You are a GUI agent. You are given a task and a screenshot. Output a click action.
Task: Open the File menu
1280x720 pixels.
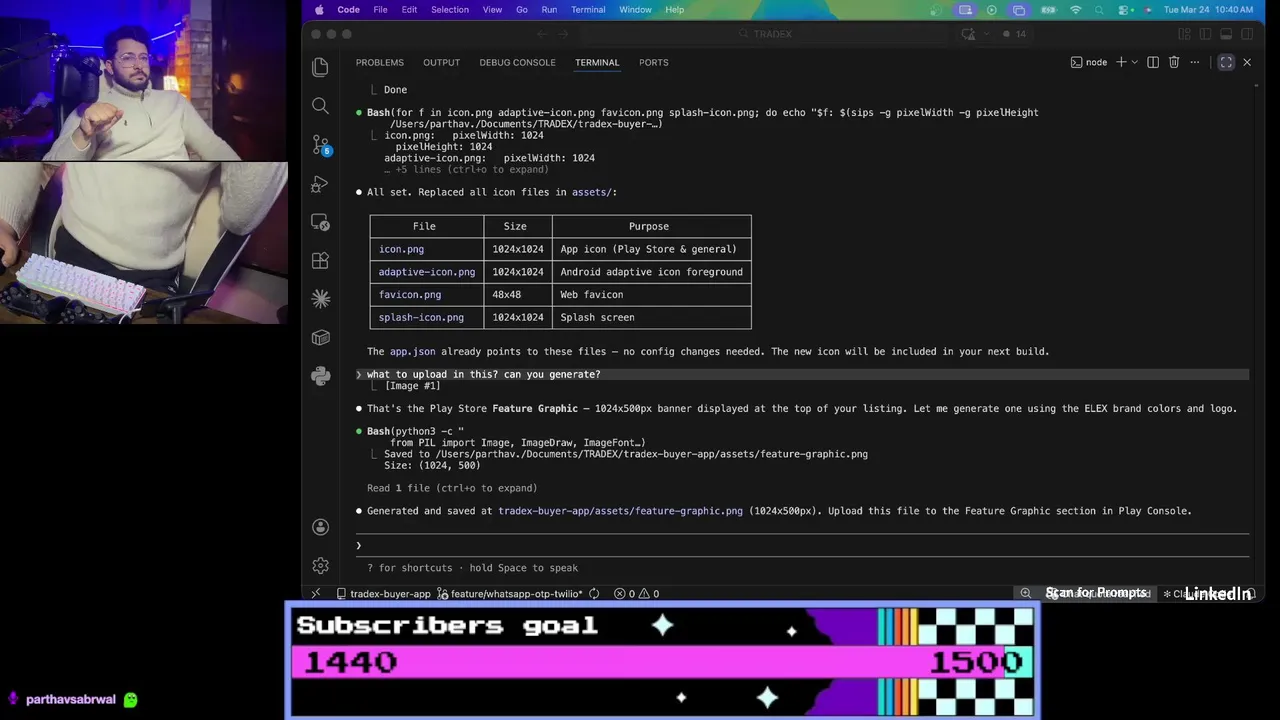tap(380, 9)
